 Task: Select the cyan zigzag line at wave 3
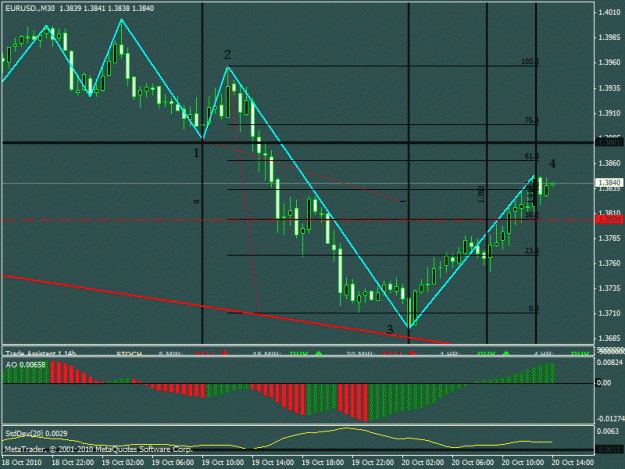point(409,328)
